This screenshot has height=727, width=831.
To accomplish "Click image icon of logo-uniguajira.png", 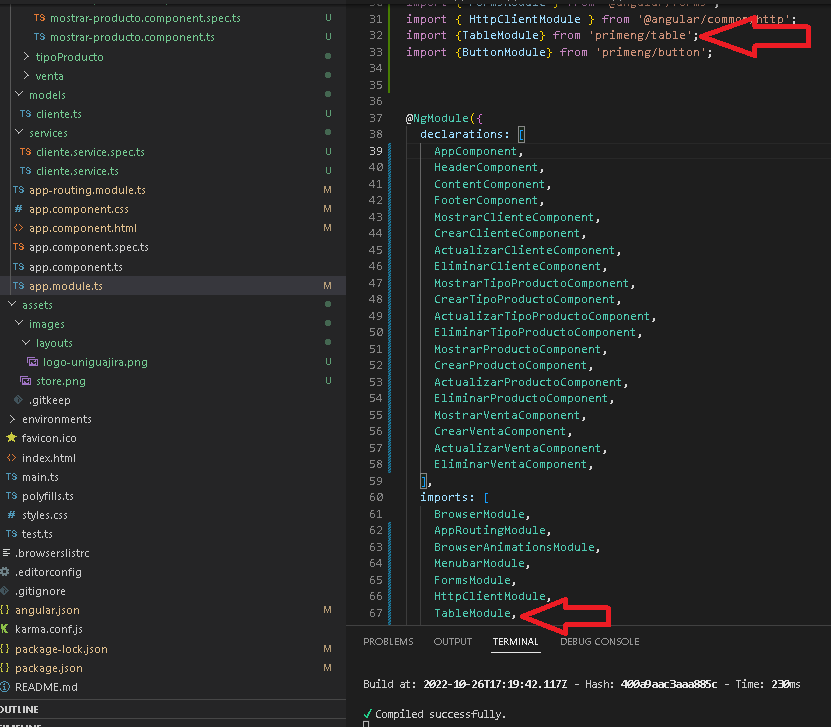I will (x=33, y=362).
